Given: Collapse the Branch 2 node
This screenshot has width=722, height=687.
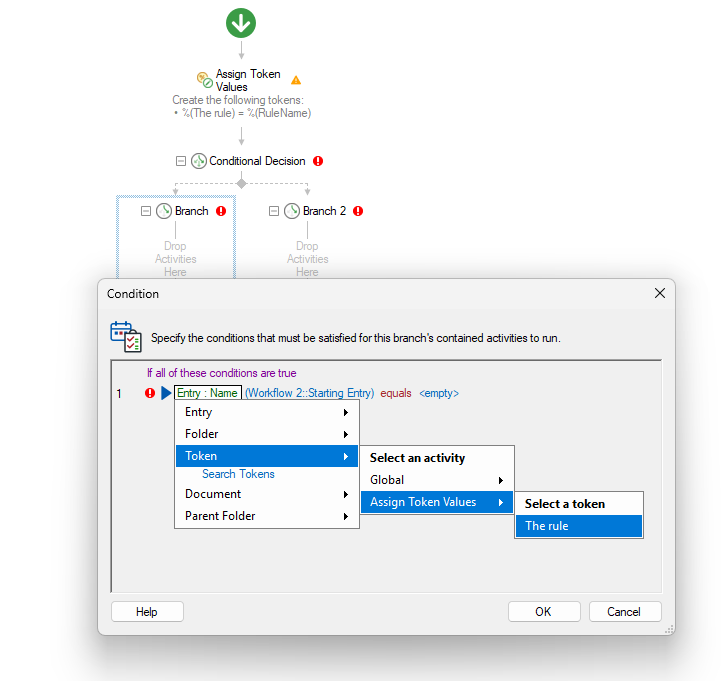Looking at the screenshot, I should click(x=274, y=211).
